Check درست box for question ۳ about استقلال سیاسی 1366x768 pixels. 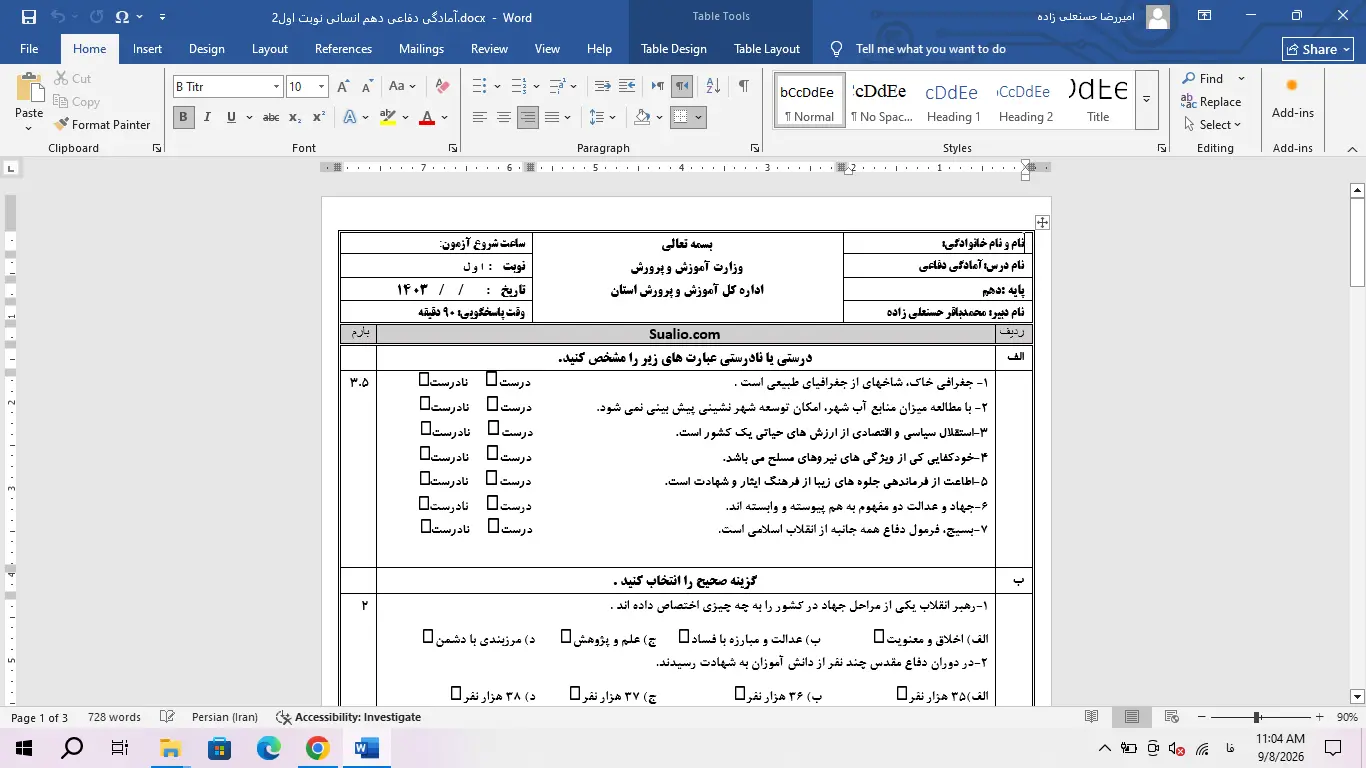pyautogui.click(x=493, y=429)
